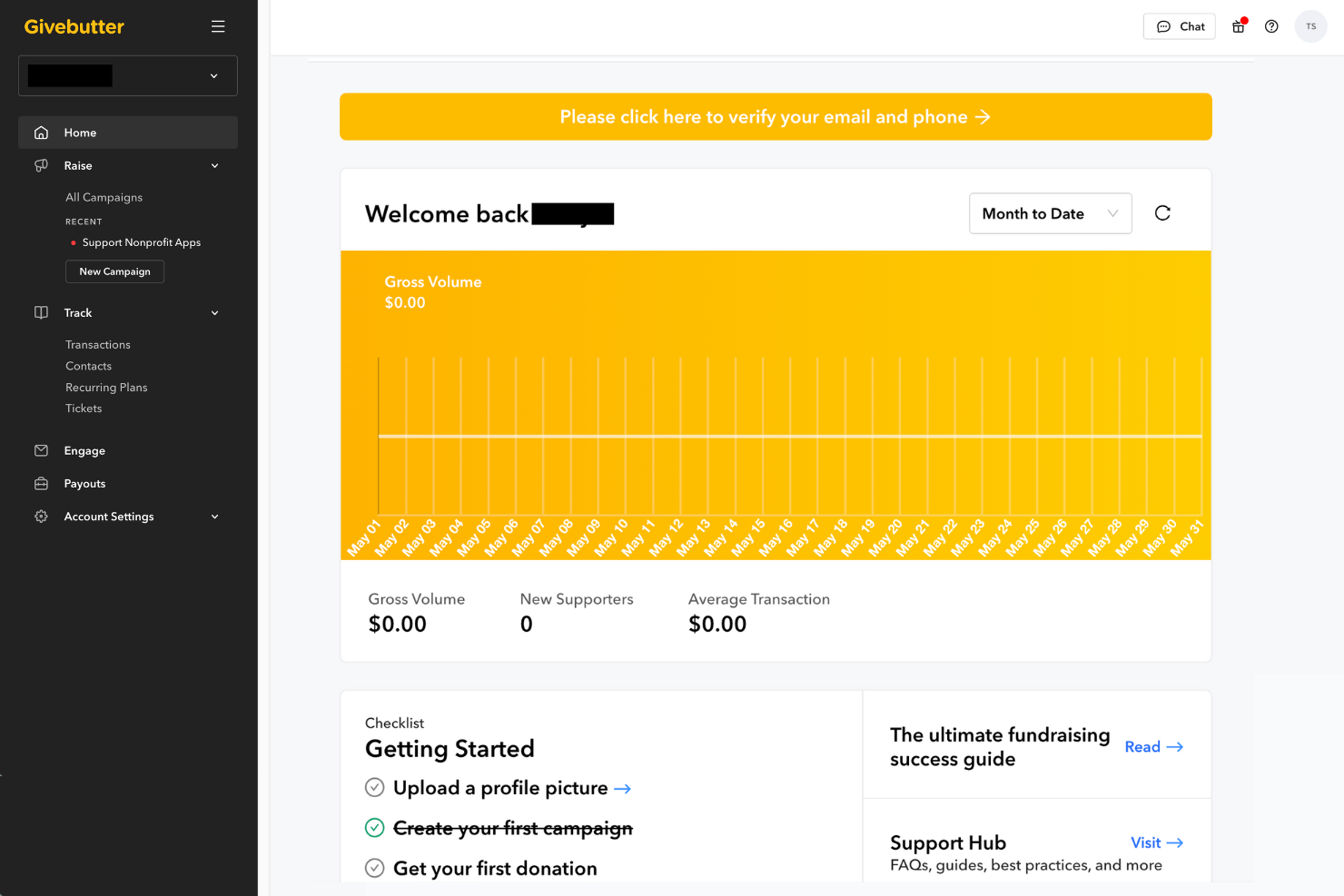This screenshot has height=896, width=1344.
Task: Toggle the completed Create your first campaign item
Action: pos(375,828)
